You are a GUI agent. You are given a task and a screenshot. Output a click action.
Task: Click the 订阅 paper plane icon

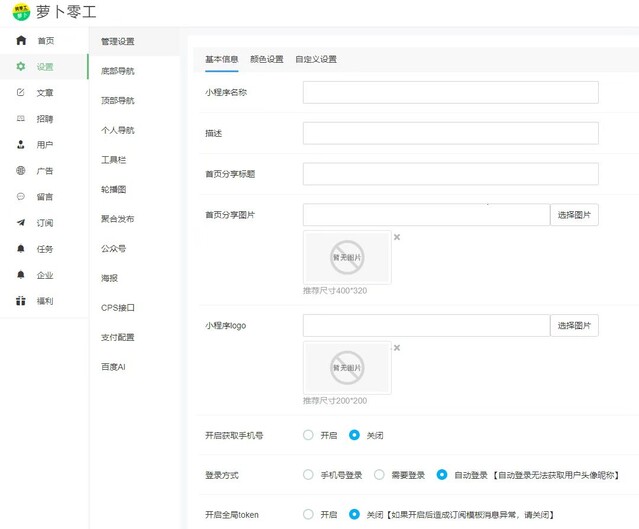point(21,223)
